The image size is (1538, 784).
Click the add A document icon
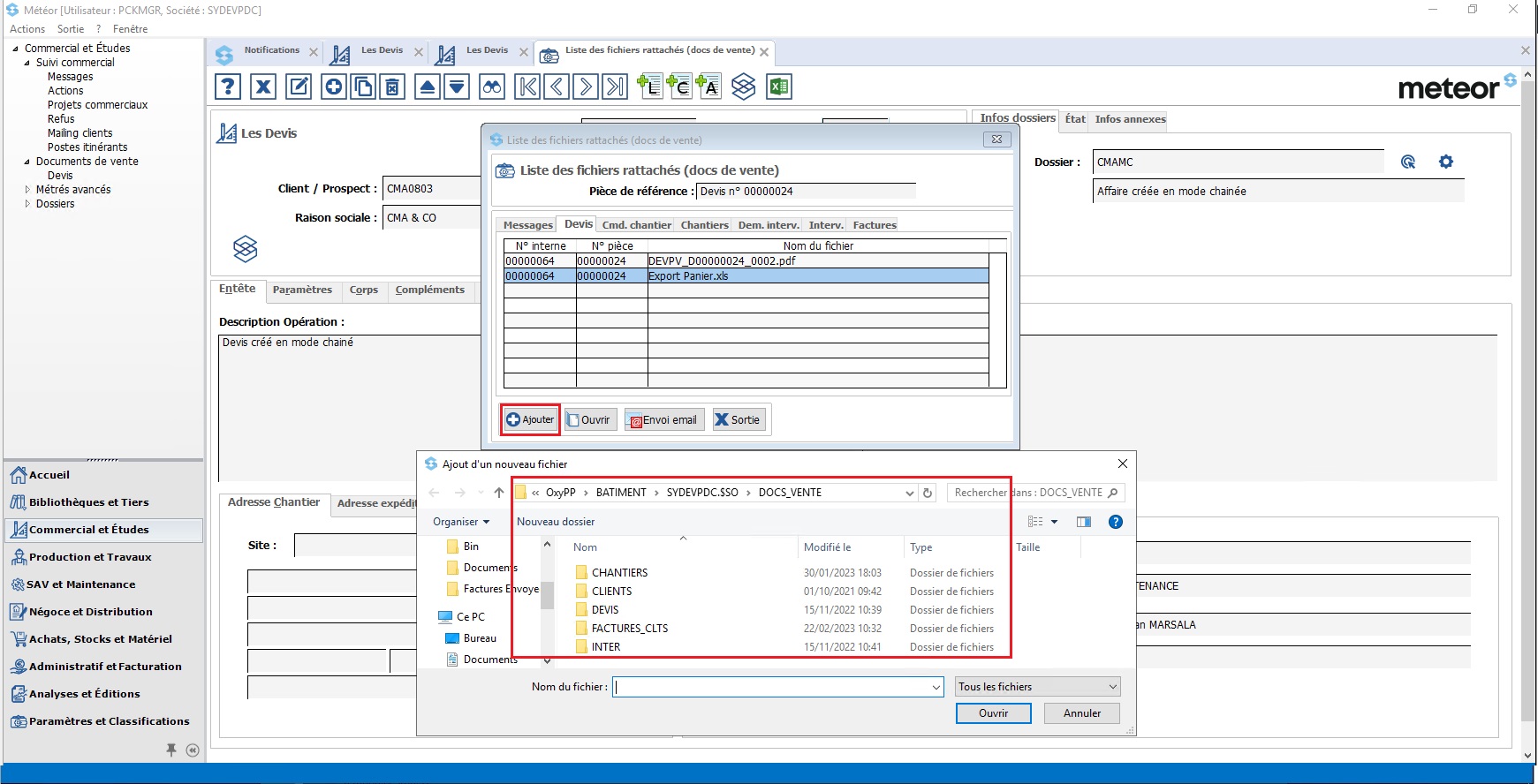pos(708,87)
